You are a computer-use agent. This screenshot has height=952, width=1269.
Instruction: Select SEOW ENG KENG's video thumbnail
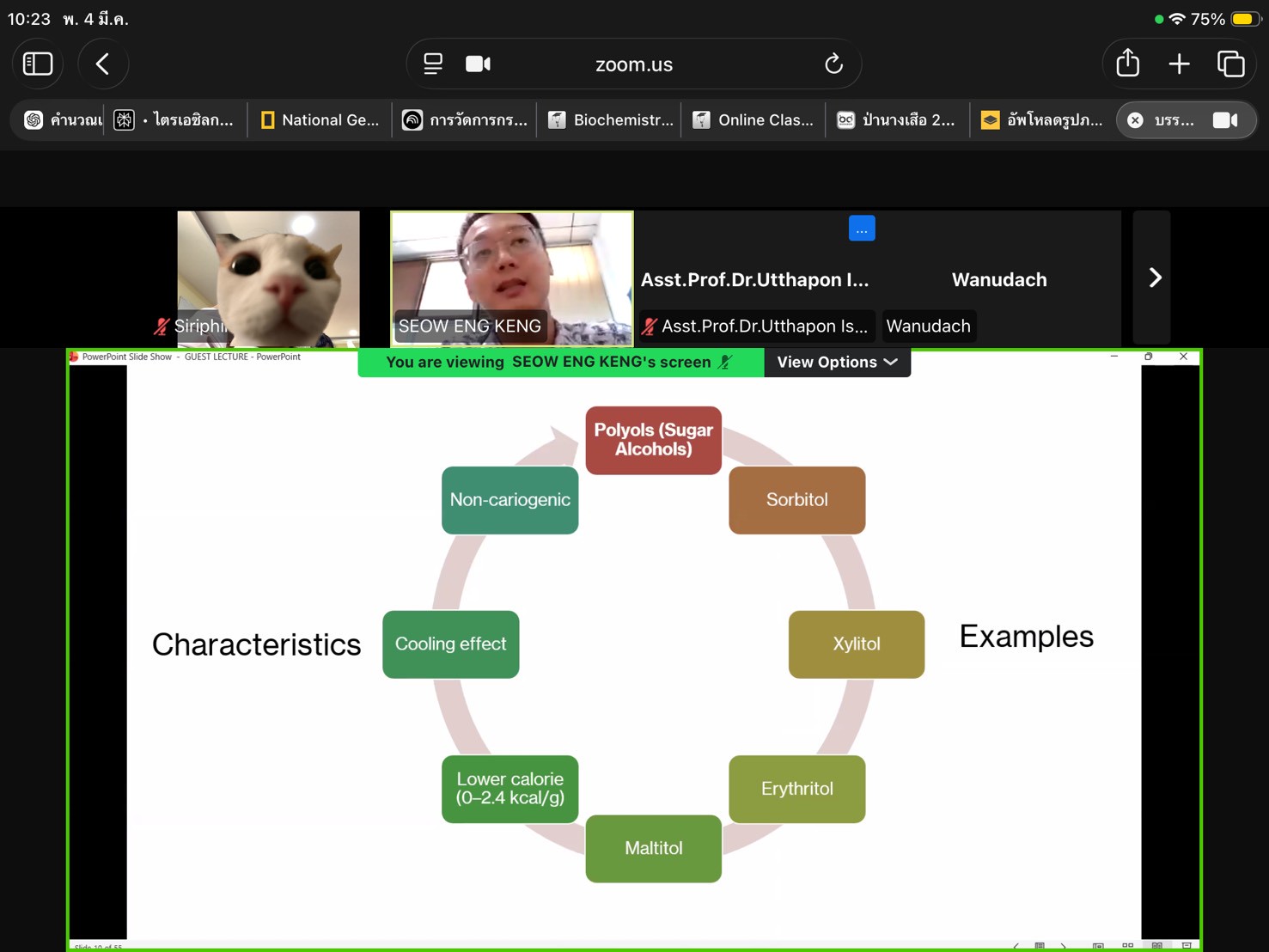tap(512, 277)
